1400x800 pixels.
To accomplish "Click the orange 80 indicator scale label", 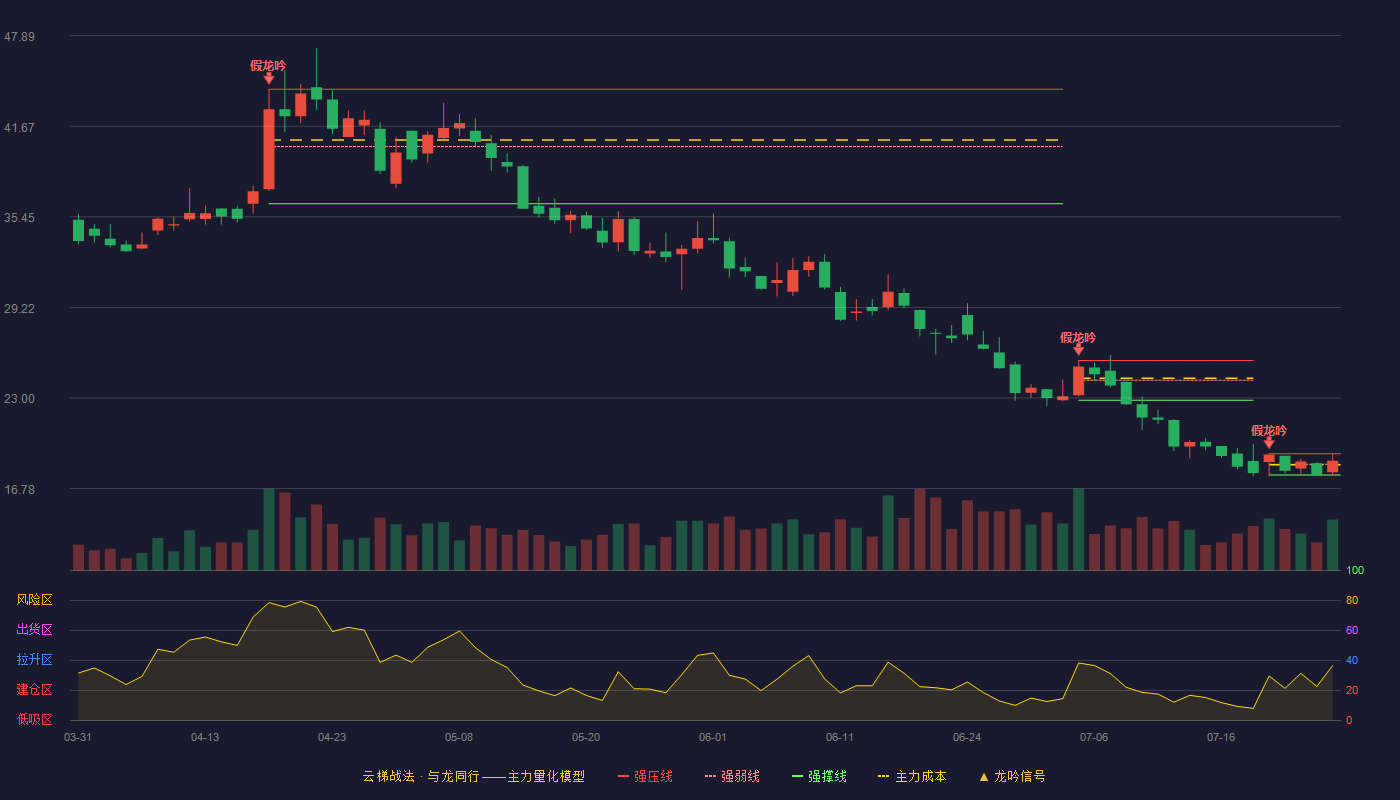I will pyautogui.click(x=1352, y=601).
